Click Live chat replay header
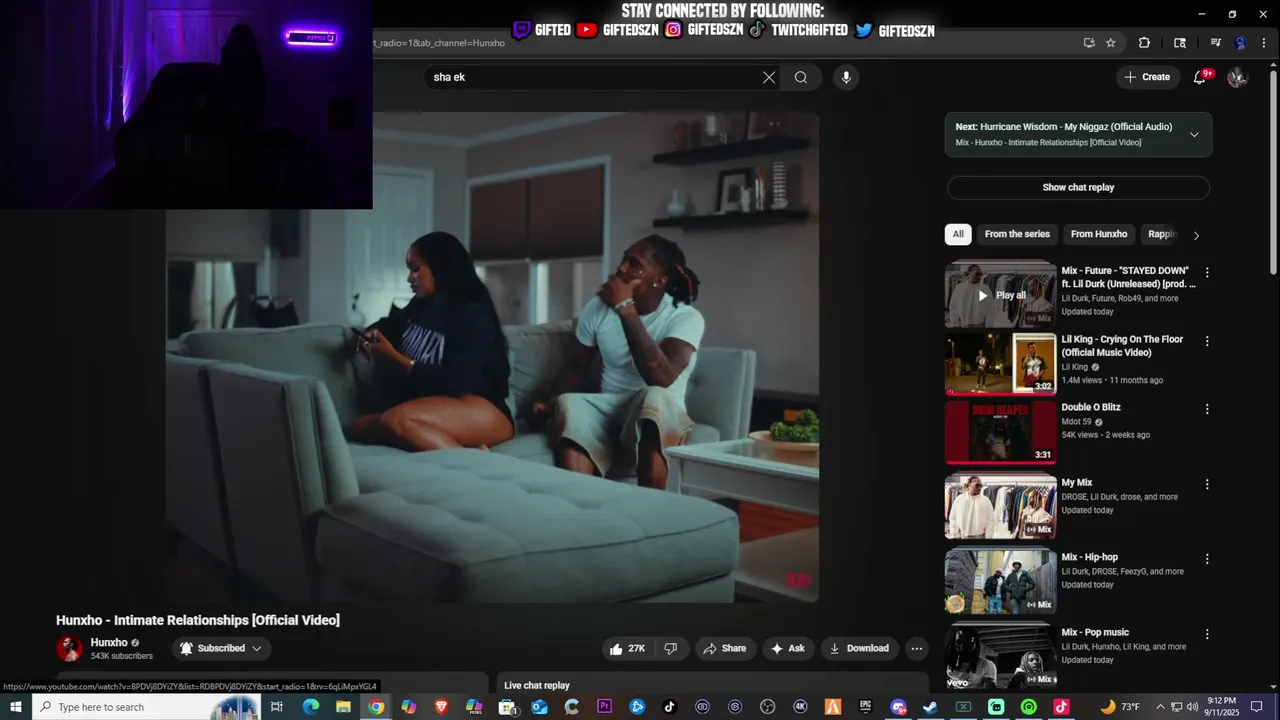 pos(537,685)
